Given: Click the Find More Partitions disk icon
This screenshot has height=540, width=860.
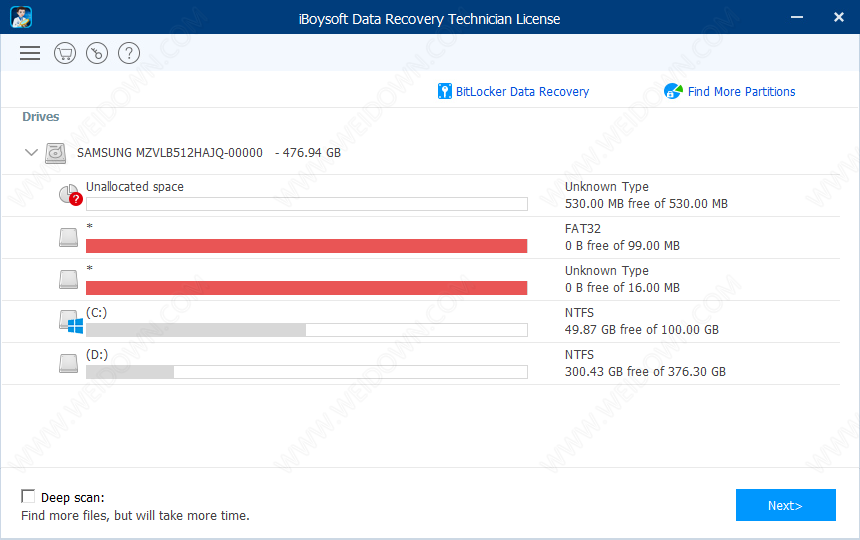Looking at the screenshot, I should pos(674,91).
